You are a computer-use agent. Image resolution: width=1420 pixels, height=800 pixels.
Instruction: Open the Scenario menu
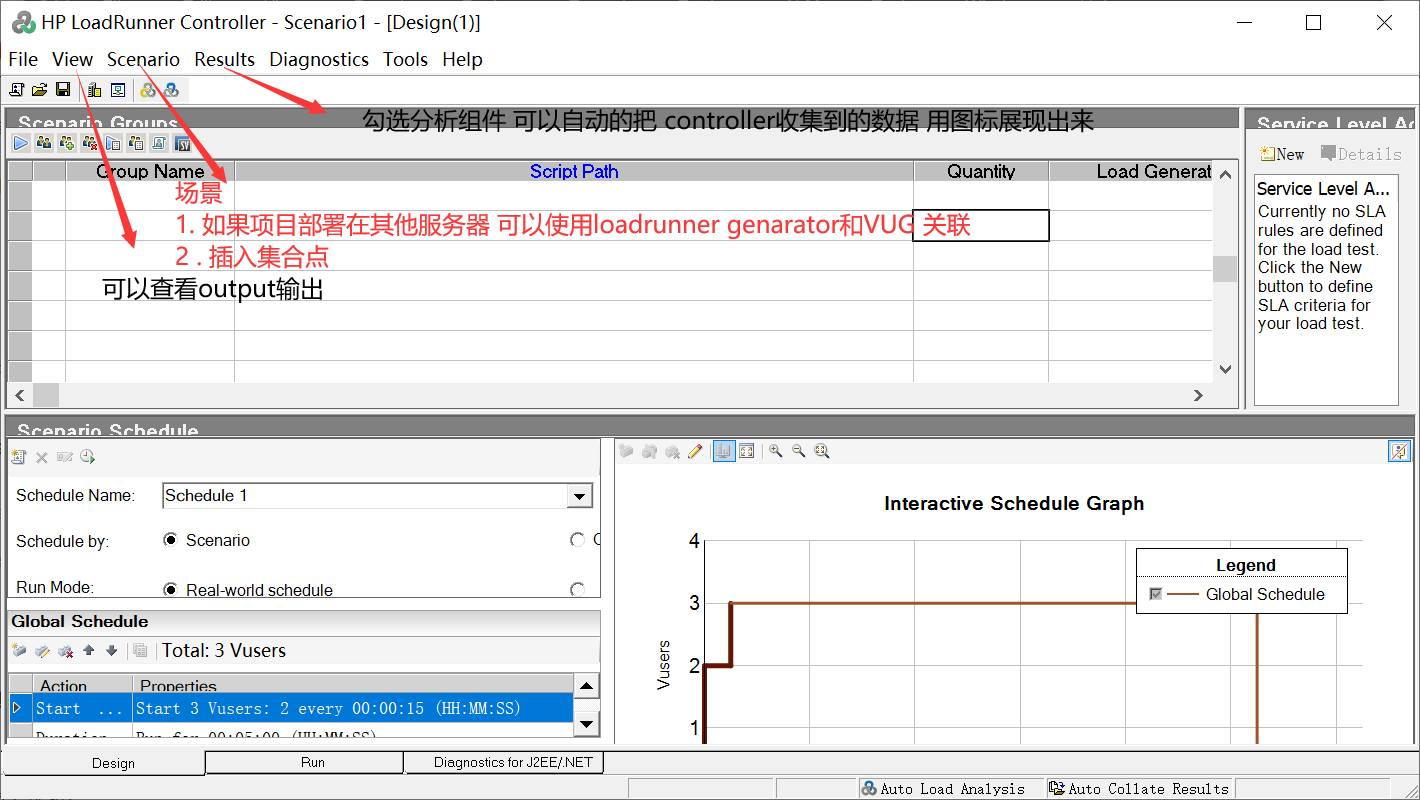144,60
